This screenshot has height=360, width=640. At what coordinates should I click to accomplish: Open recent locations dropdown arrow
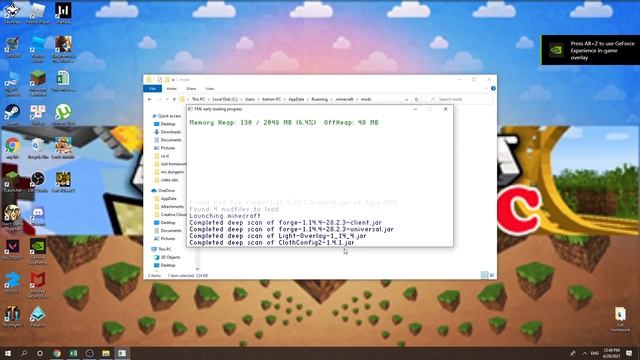click(167, 99)
